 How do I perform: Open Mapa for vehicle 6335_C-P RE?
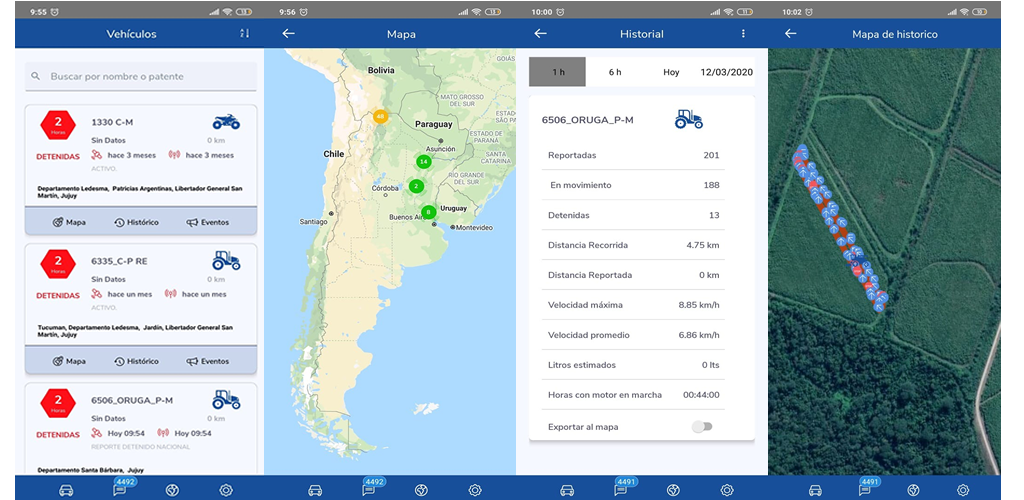coord(69,361)
